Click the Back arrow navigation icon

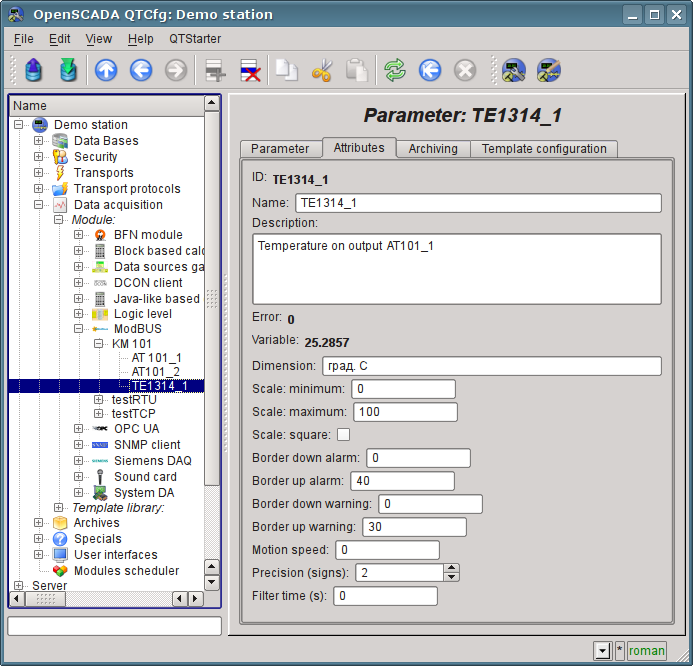pos(141,70)
